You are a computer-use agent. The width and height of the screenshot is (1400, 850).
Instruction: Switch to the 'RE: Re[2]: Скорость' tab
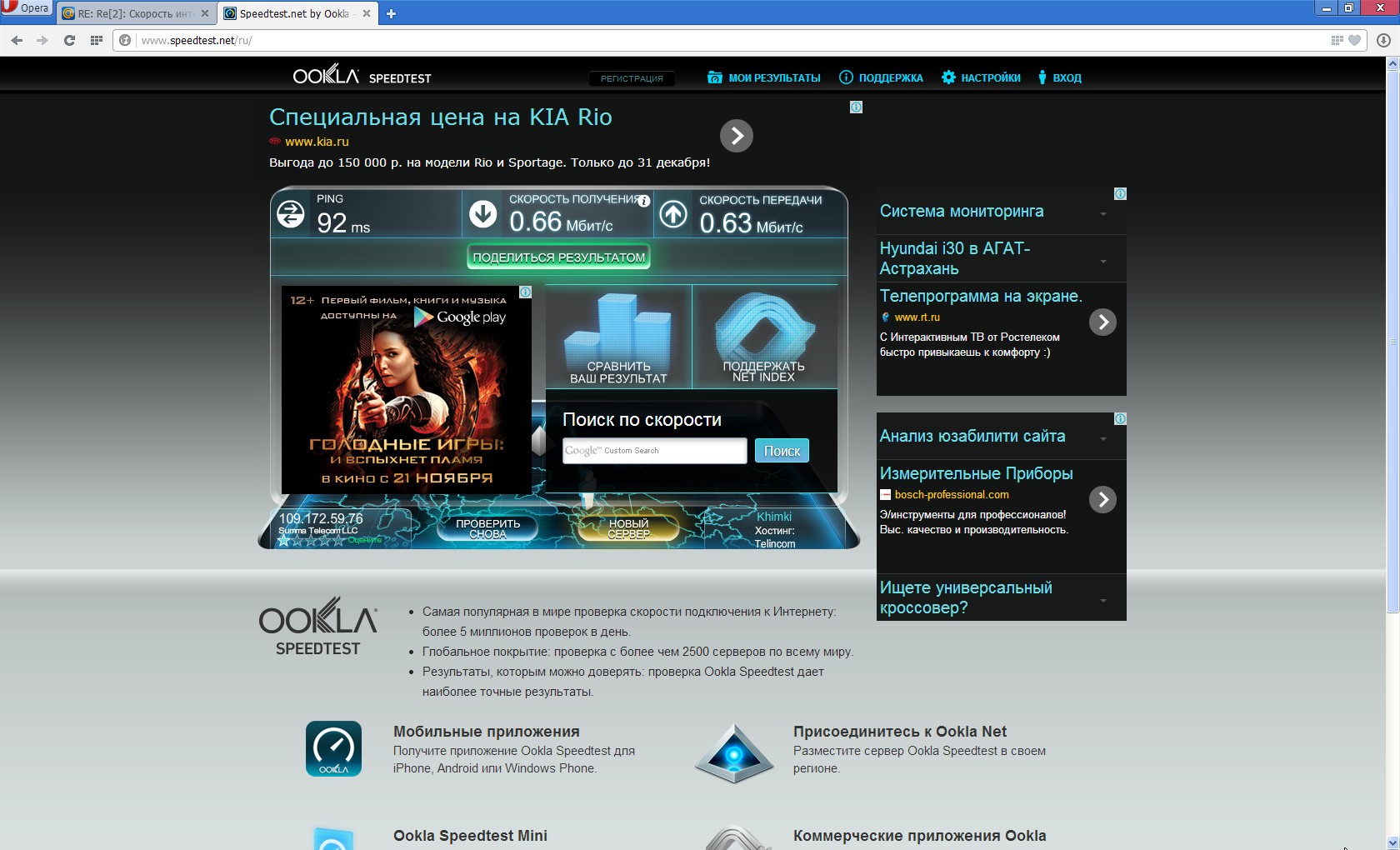(x=136, y=13)
